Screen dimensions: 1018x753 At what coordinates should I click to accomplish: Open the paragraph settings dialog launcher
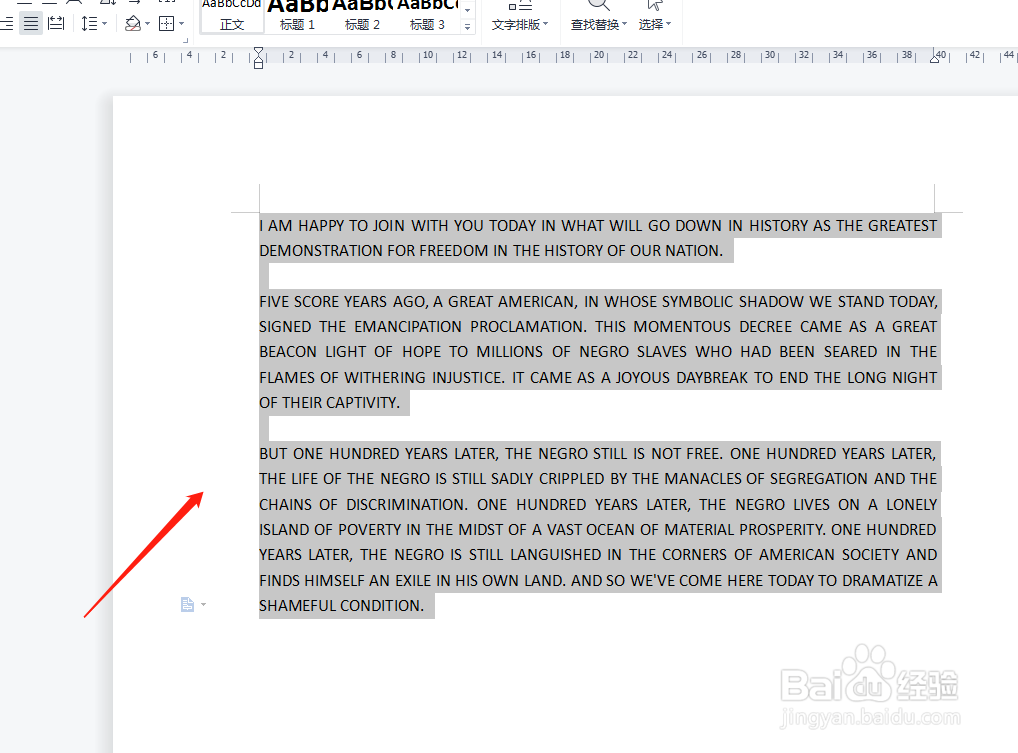186,41
